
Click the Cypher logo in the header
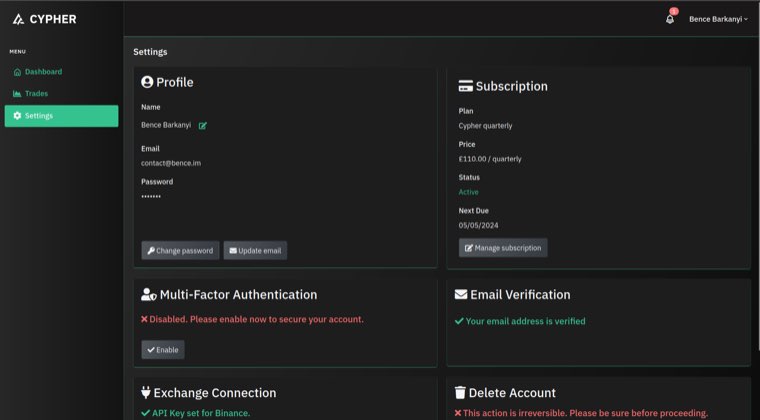45,19
